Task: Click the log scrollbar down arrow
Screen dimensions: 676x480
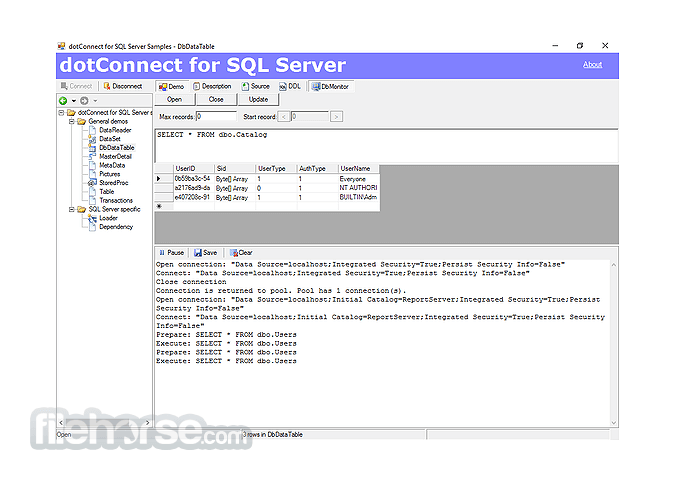Action: [614, 423]
